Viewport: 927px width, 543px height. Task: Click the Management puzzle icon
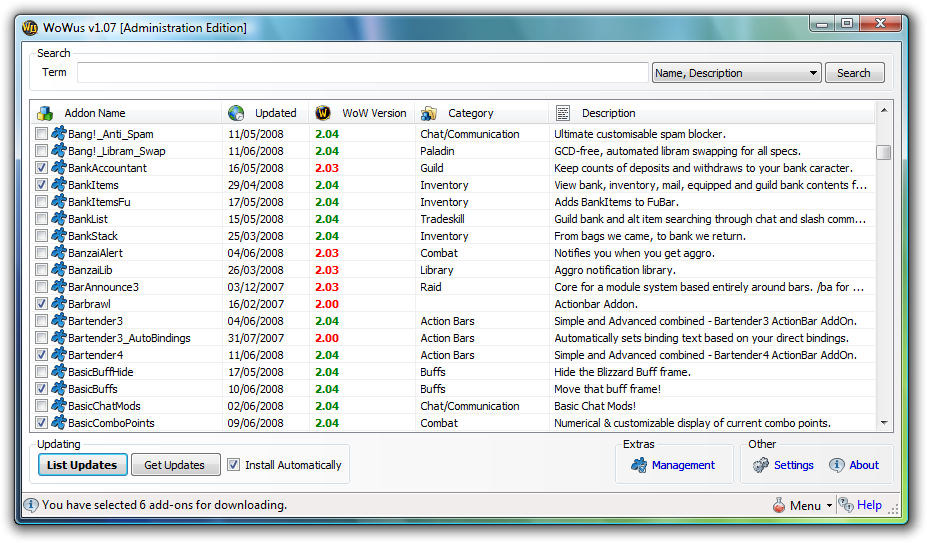pyautogui.click(x=638, y=465)
